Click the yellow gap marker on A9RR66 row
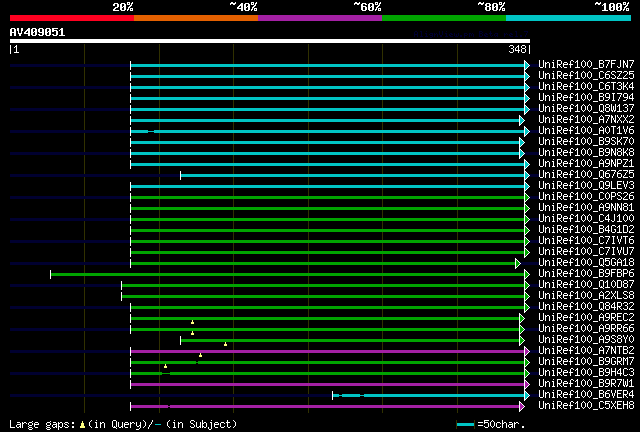 pyautogui.click(x=192, y=333)
